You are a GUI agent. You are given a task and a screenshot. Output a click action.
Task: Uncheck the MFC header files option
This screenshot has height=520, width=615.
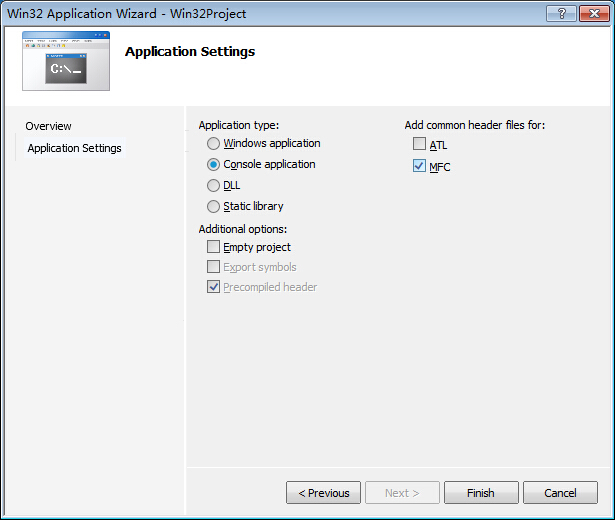[419, 166]
